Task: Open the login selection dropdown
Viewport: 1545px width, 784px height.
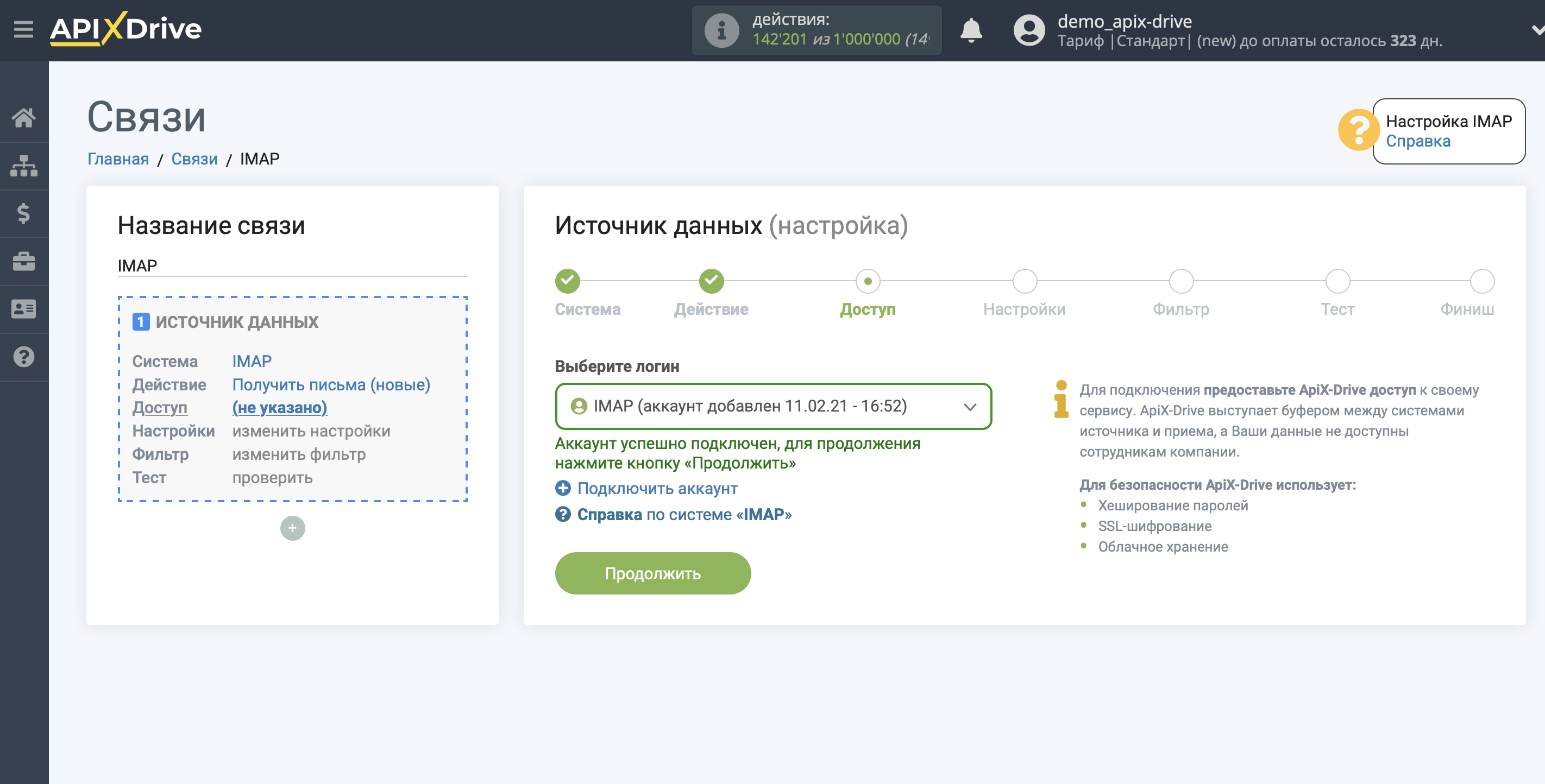Action: coord(773,406)
